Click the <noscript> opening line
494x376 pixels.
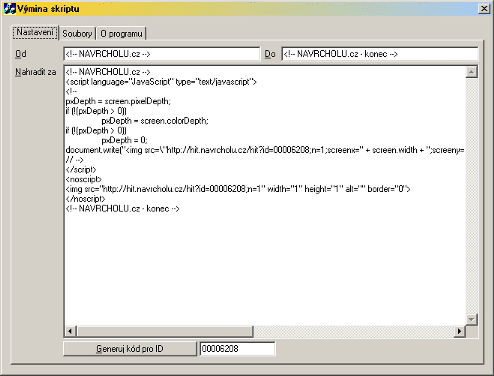83,179
